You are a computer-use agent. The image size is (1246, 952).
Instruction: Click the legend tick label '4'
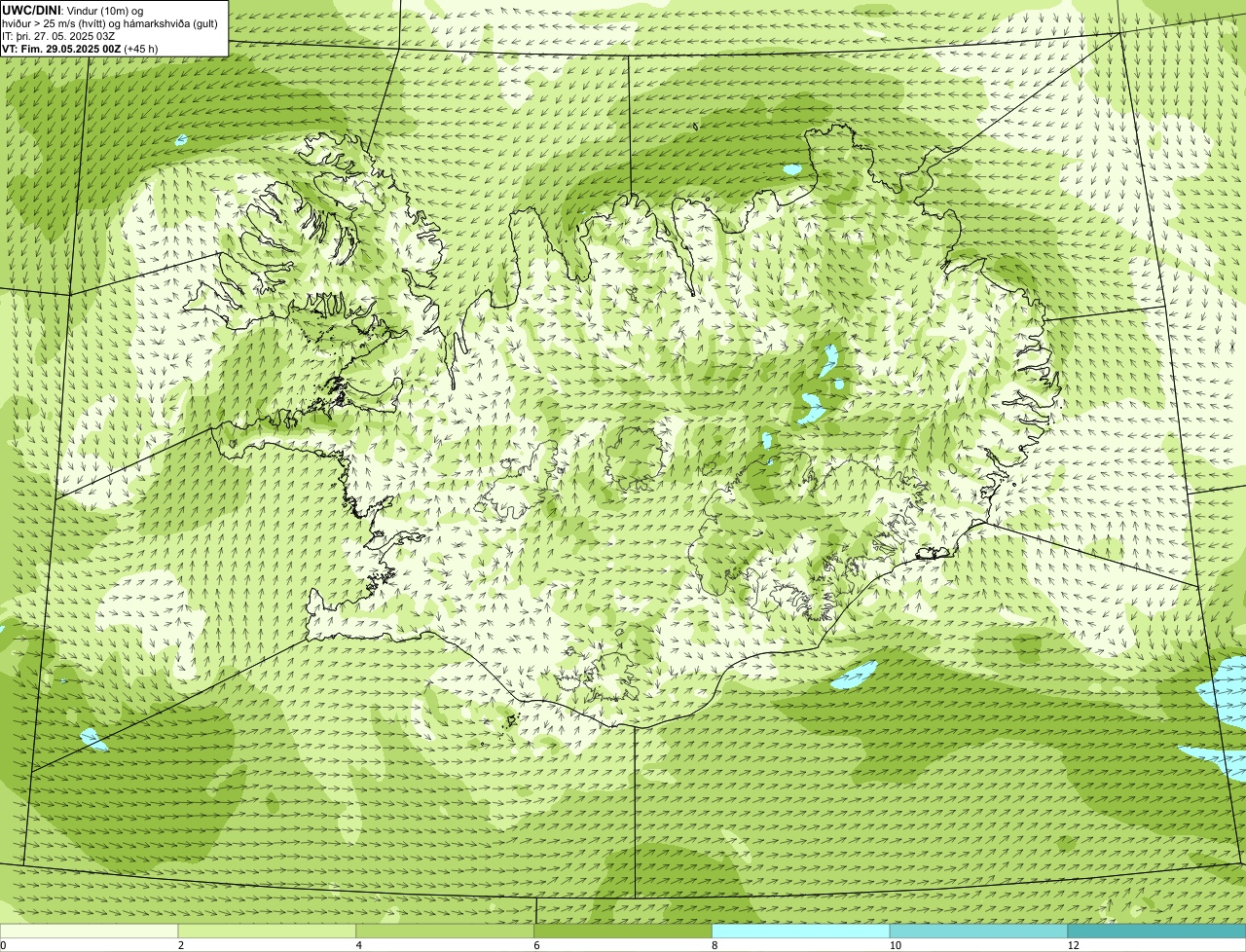pos(359,945)
